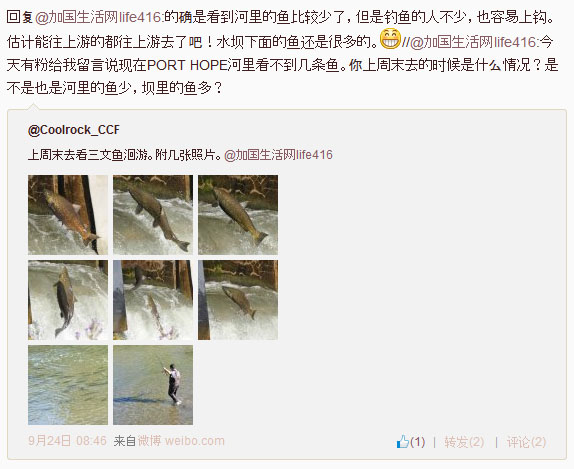The image size is (574, 469).
Task: Open the vertical jumping salmon photo in middle row
Action: pyautogui.click(x=68, y=300)
